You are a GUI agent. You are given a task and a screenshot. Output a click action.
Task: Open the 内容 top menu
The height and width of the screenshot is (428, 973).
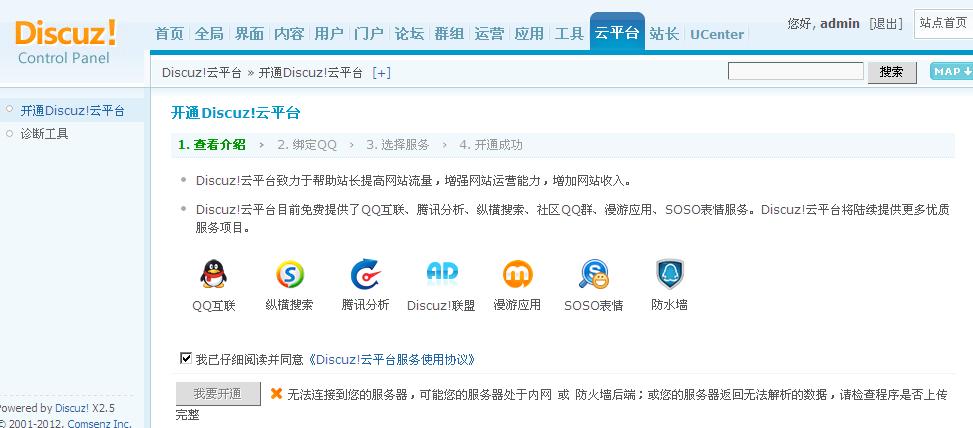pos(289,33)
